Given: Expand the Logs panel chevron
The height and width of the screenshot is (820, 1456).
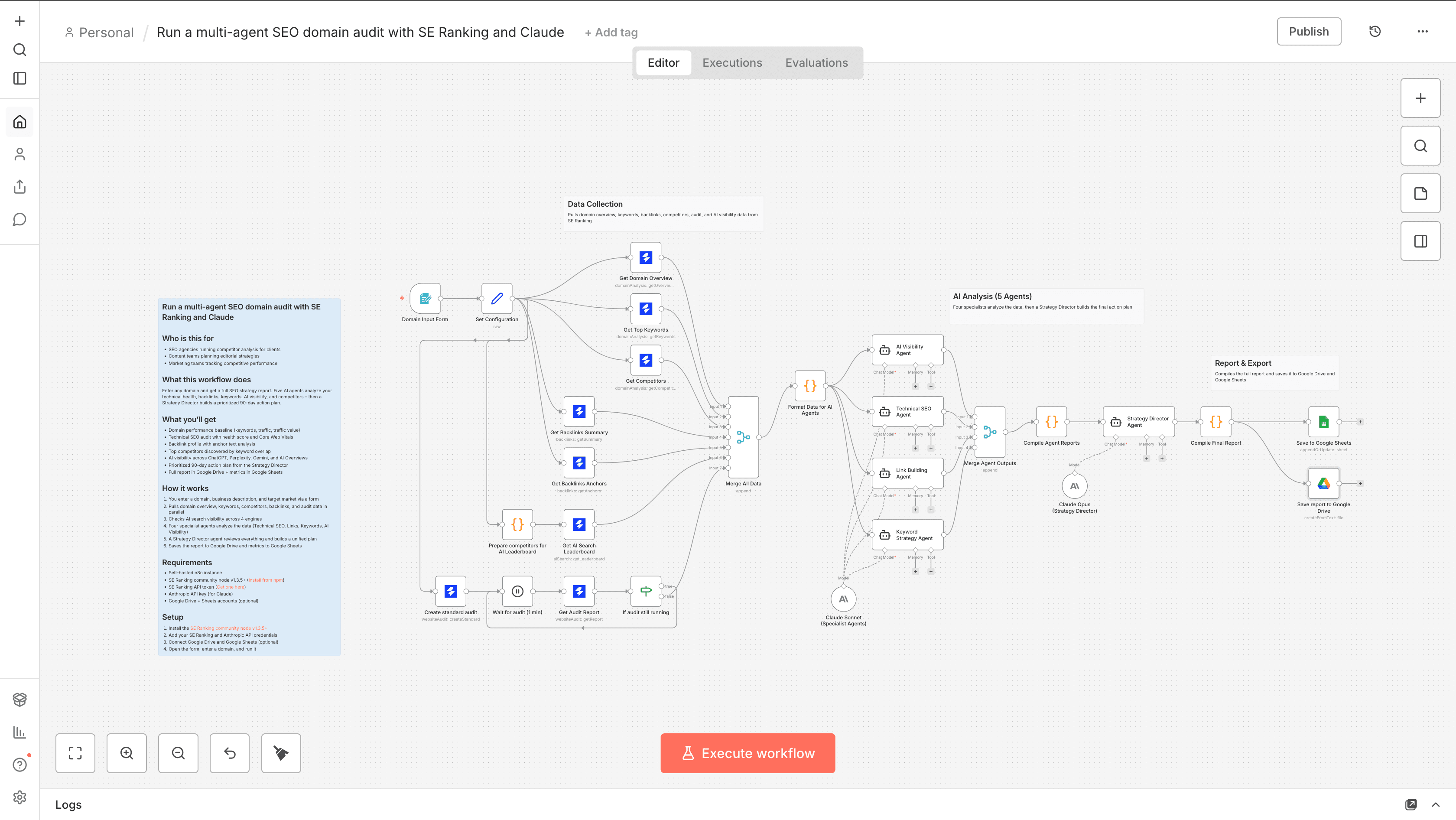Looking at the screenshot, I should pos(1436,804).
